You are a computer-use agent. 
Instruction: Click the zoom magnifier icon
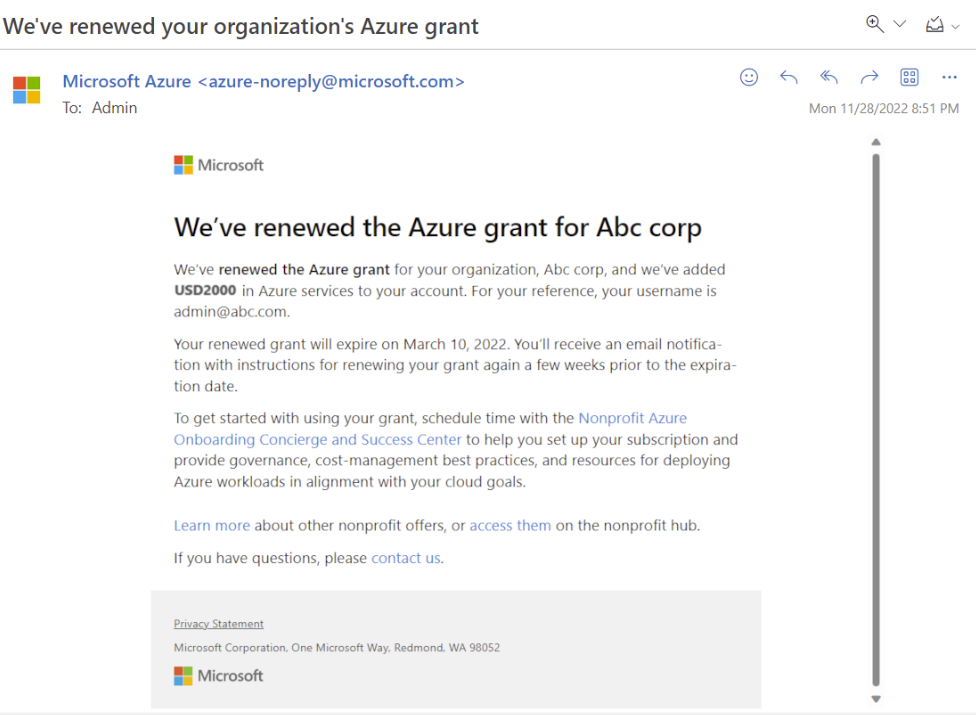875,25
